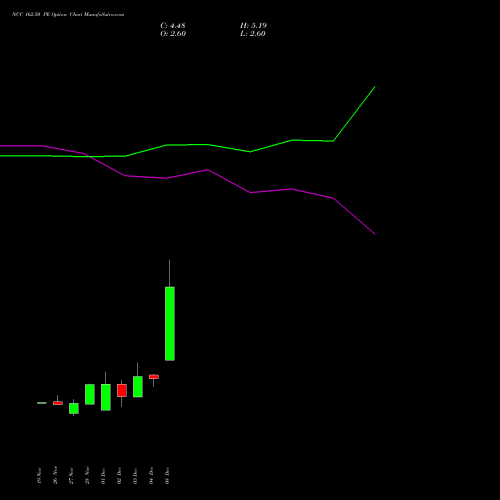The height and width of the screenshot is (500, 500).
Task: Click the 01 Dec date label
Action: pyautogui.click(x=103, y=476)
